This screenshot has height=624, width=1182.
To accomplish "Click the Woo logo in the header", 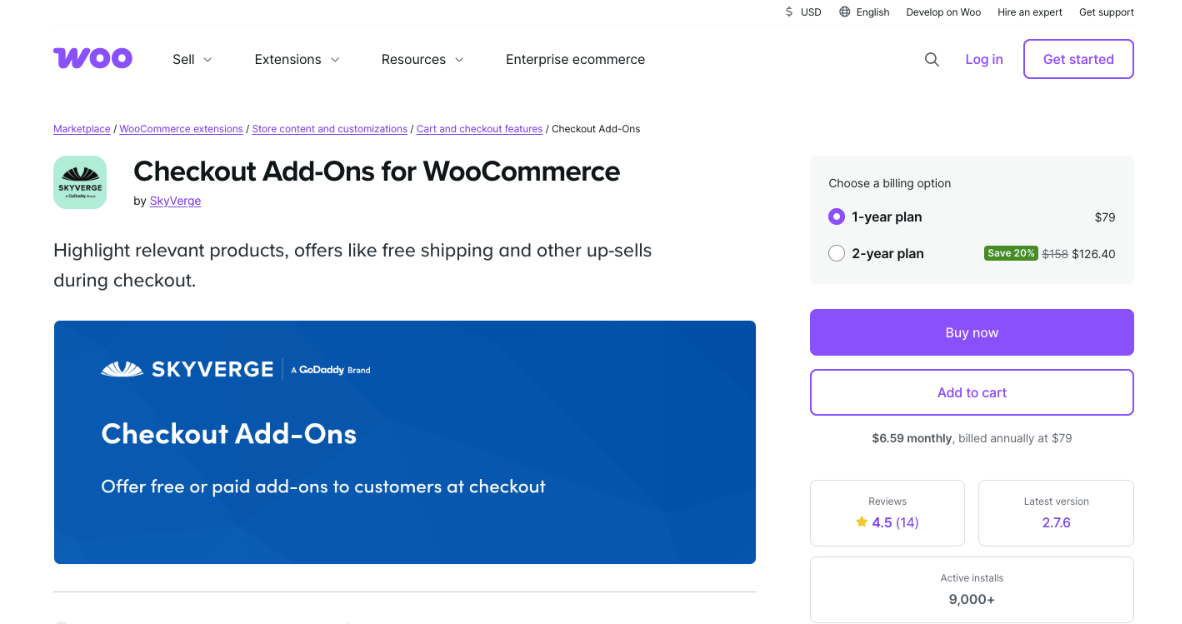I will (92, 58).
